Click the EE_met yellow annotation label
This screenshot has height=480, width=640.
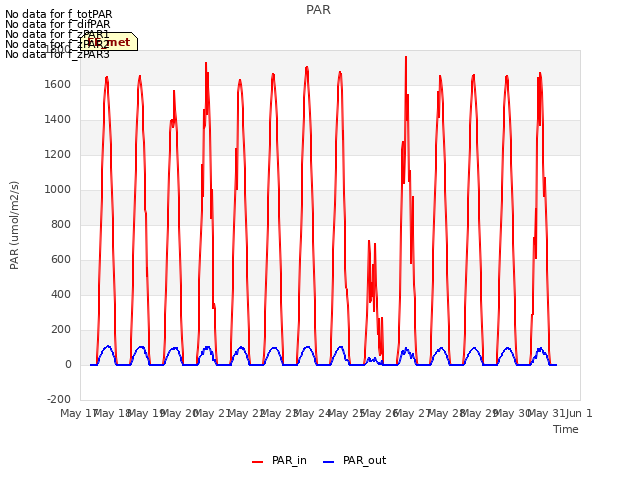pos(109,42)
